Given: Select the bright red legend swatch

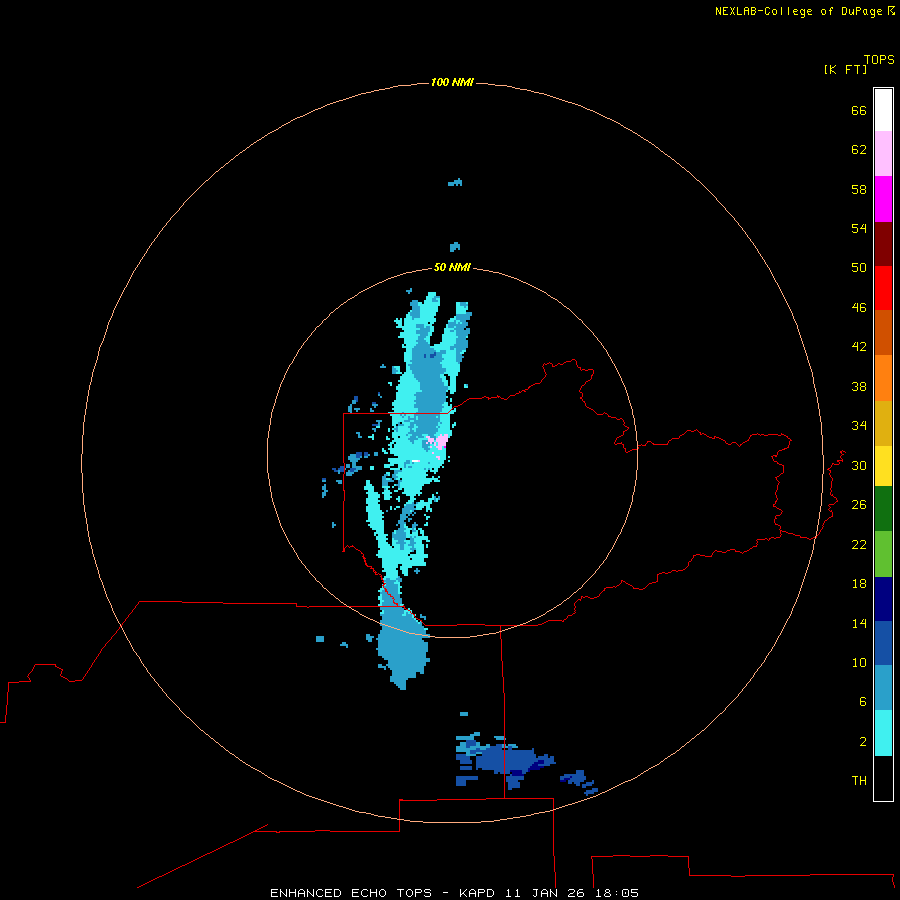Looking at the screenshot, I should (x=883, y=288).
